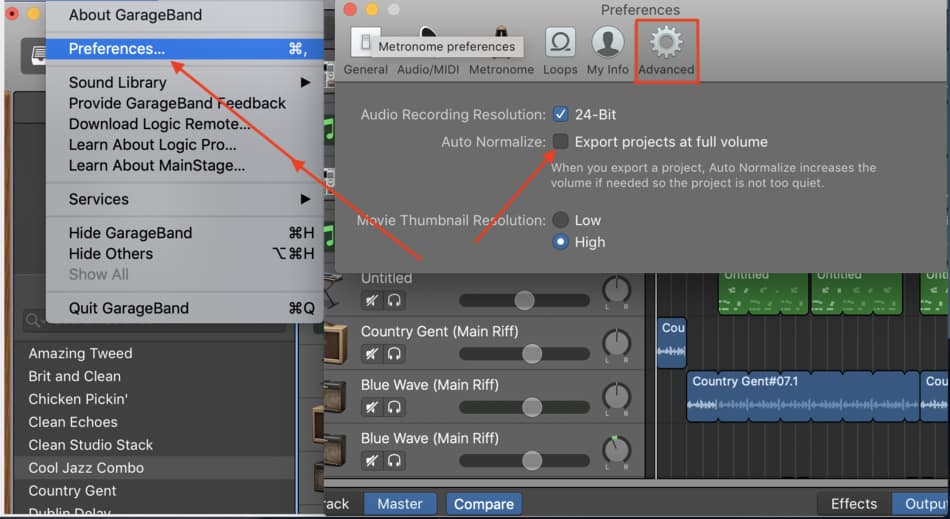
Task: Select Low movie thumbnail resolution
Action: click(560, 219)
